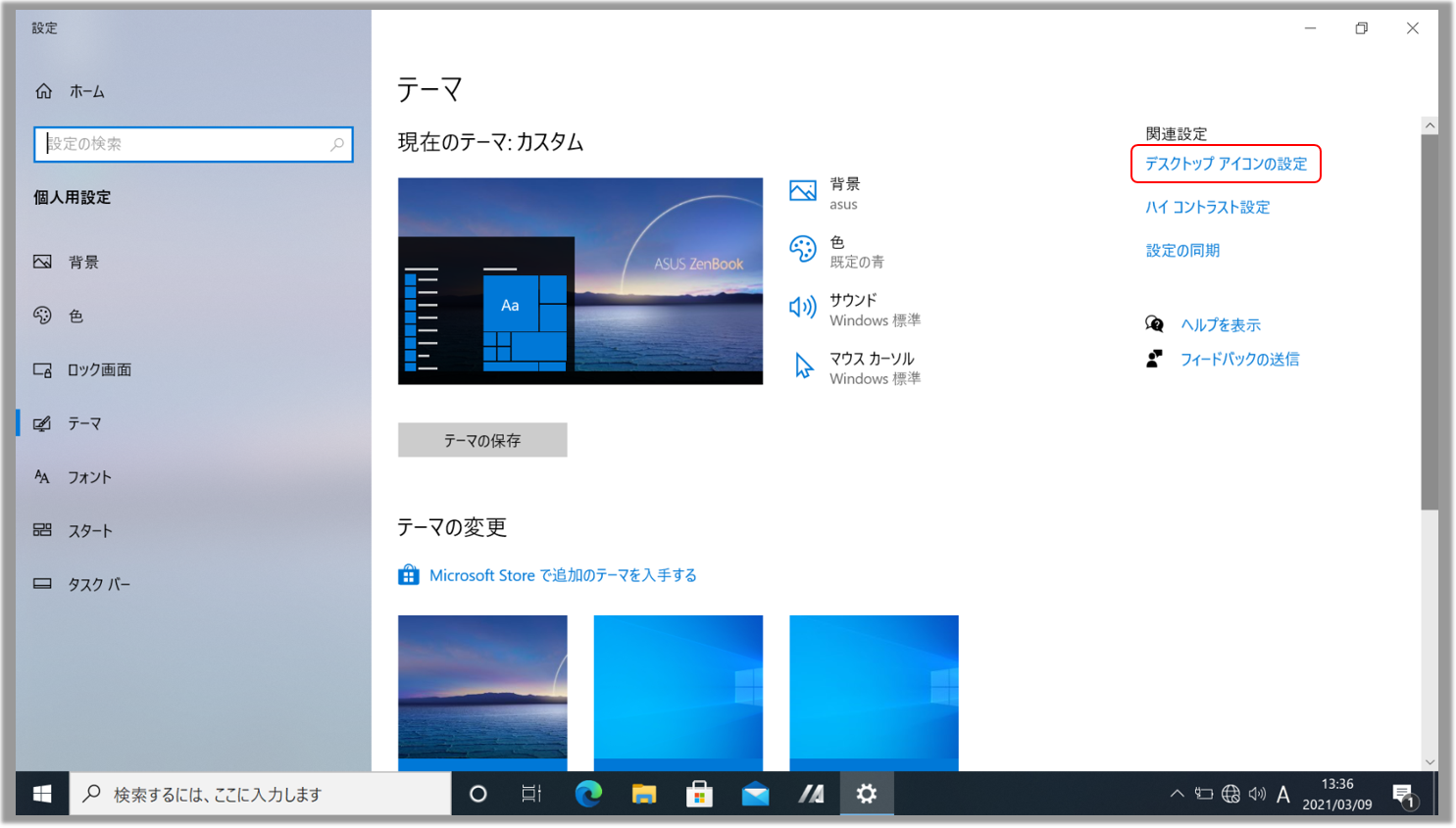Open デスクトップ アイコンの設定 link

pos(1226,164)
